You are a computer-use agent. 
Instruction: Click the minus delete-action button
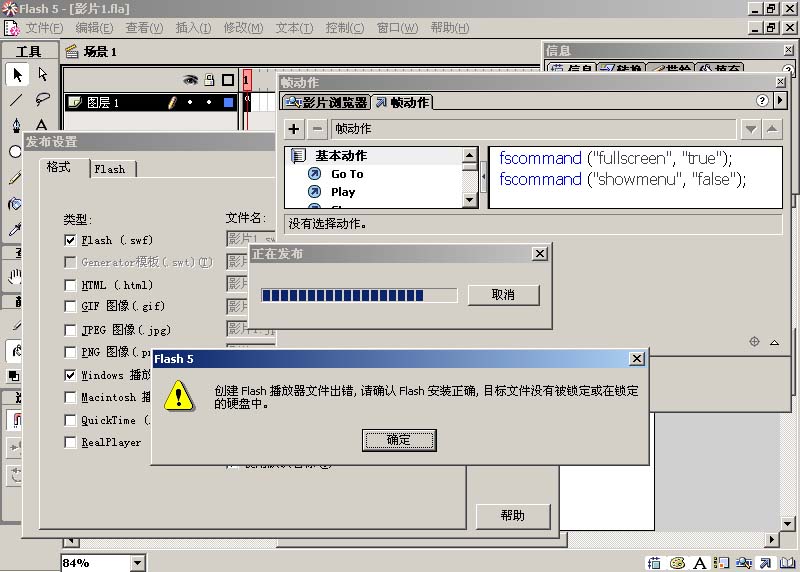point(317,129)
